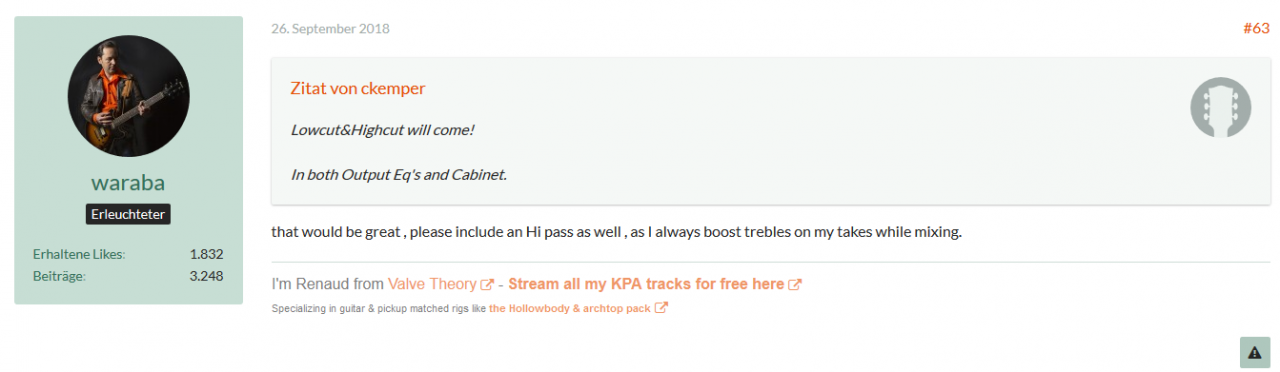Follow the Valve Theory link

coord(432,284)
